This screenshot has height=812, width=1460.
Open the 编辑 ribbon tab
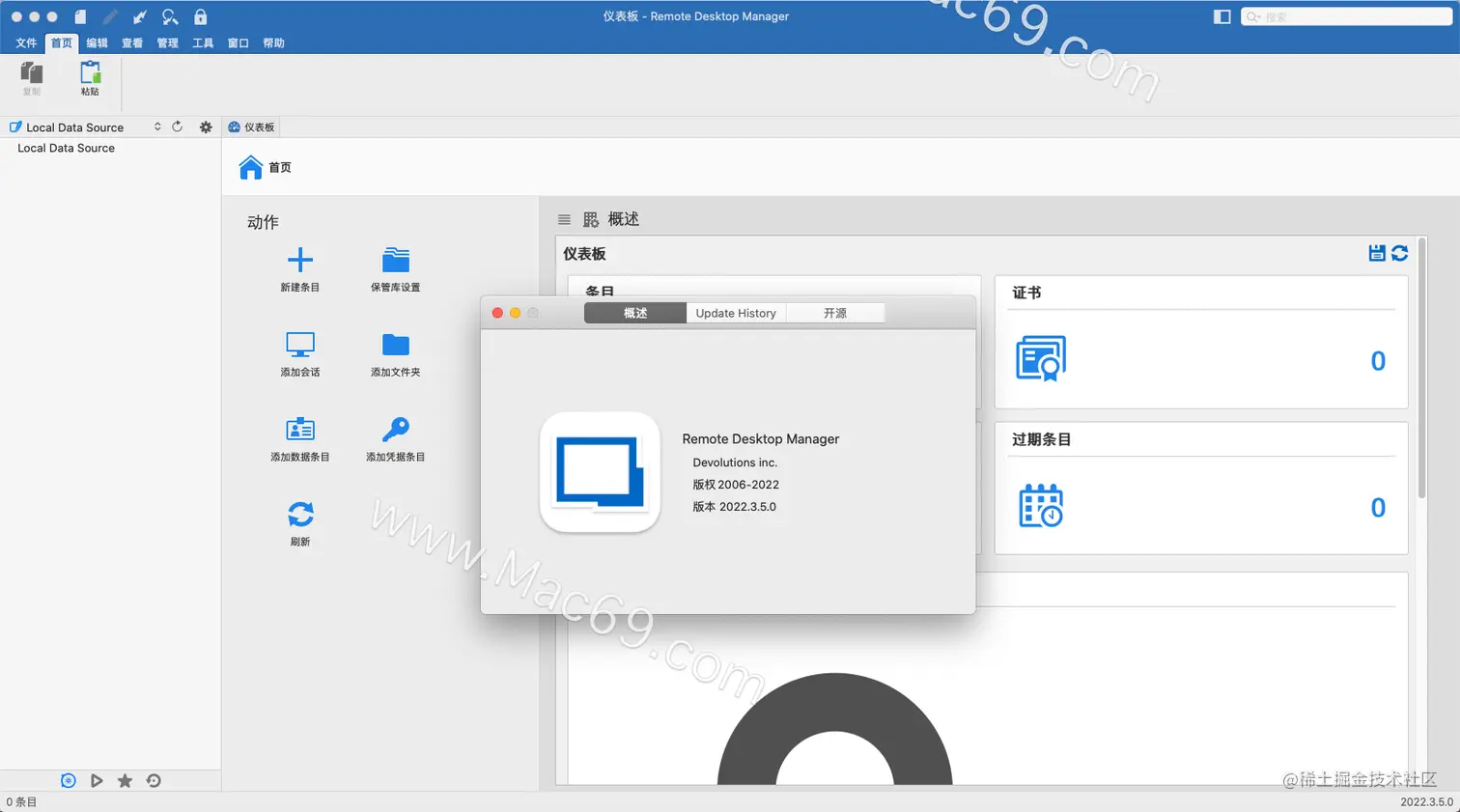point(97,42)
